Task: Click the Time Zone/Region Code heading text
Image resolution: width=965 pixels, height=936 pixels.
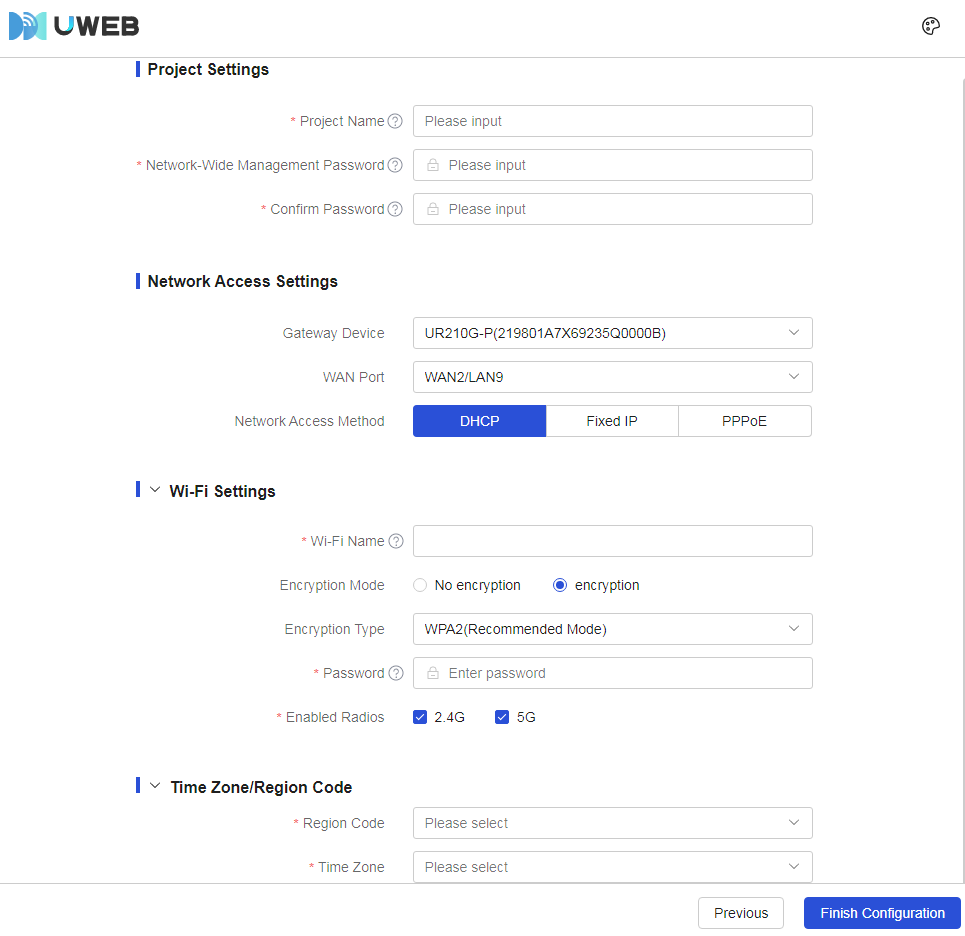Action: [261, 787]
